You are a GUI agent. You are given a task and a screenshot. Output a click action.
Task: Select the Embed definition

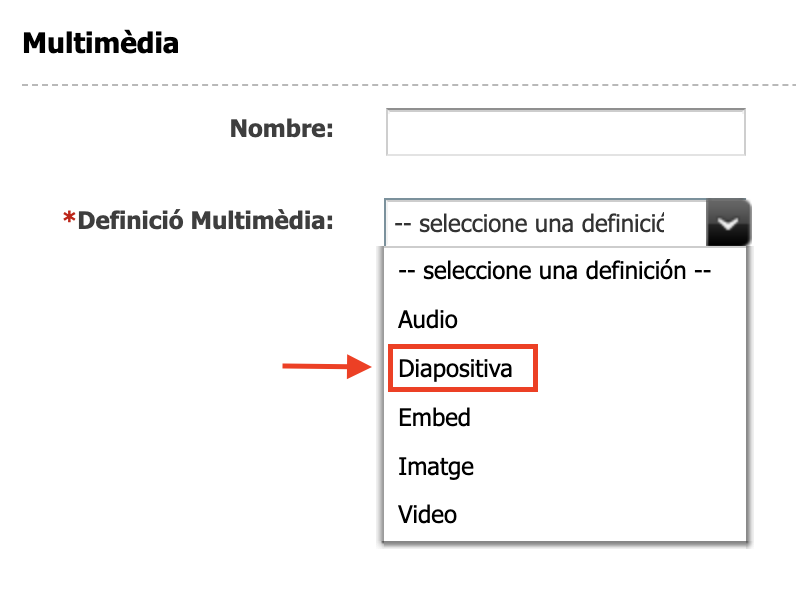click(434, 417)
